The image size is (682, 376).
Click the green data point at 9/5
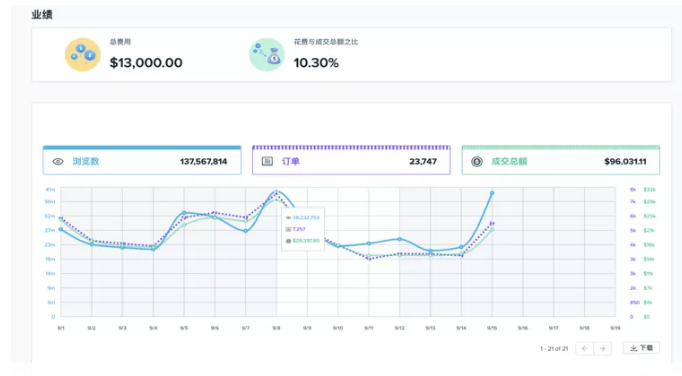click(x=184, y=225)
